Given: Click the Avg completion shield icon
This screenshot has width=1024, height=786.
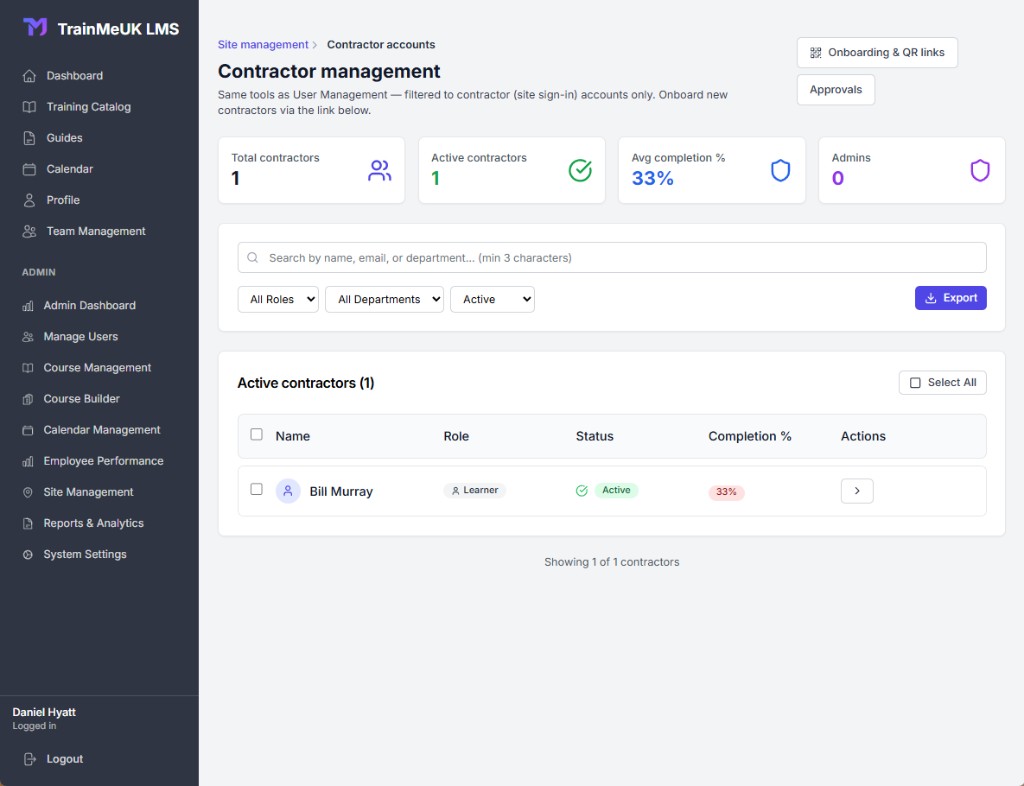Looking at the screenshot, I should coord(780,170).
